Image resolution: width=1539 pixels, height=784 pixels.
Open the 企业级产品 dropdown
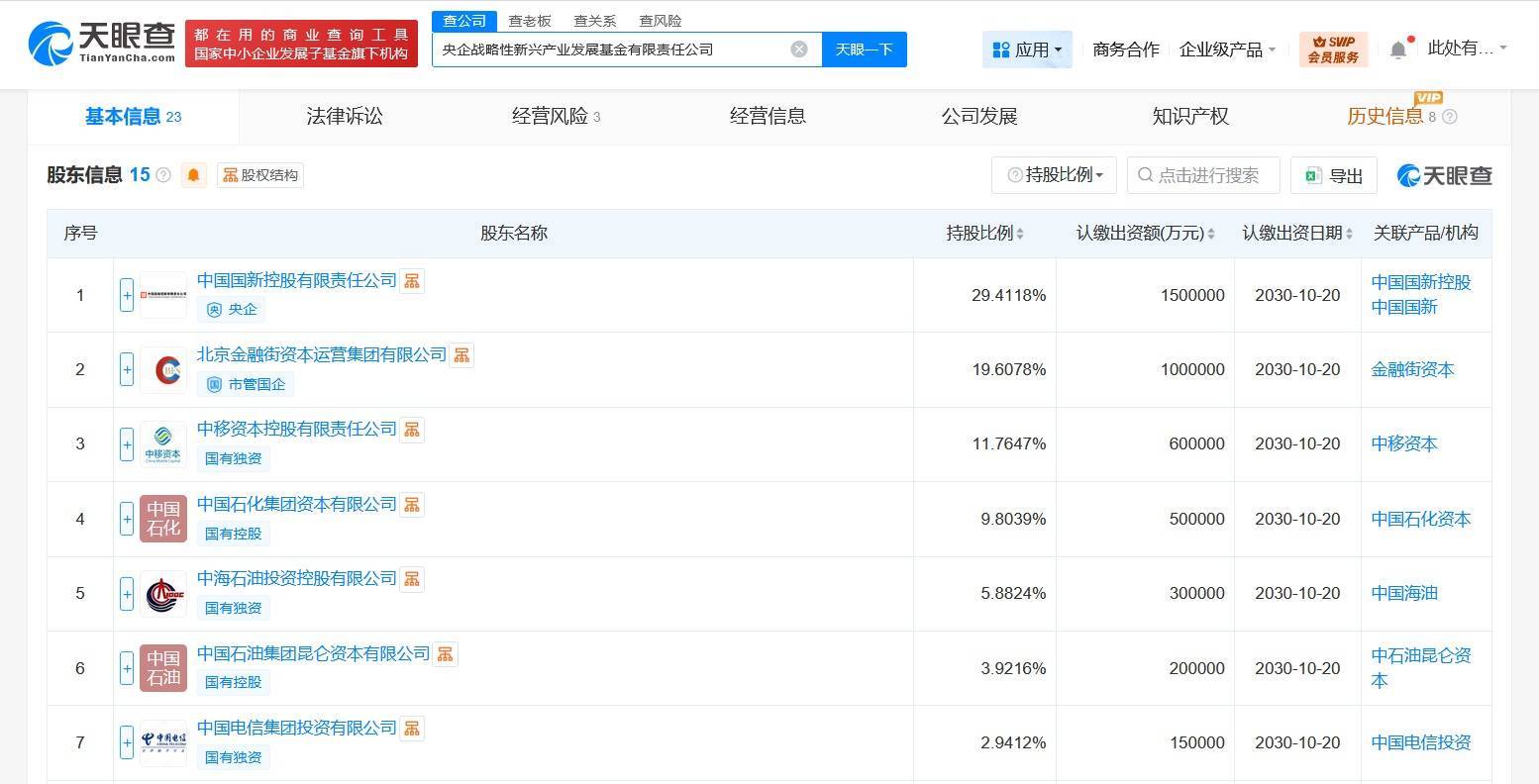[1227, 49]
